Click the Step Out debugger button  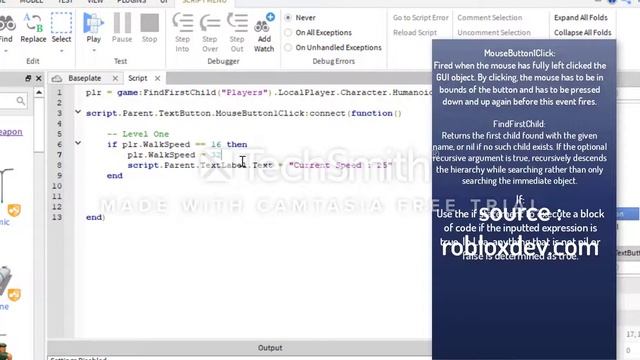(237, 33)
